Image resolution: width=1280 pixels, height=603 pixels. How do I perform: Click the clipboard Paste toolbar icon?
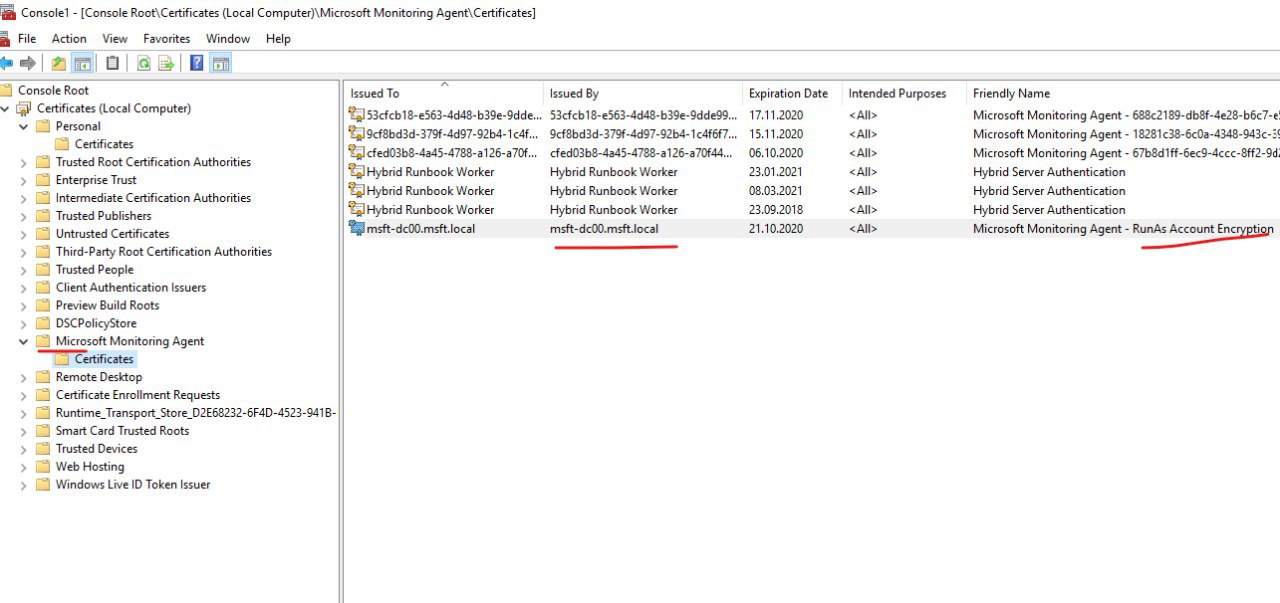[113, 63]
